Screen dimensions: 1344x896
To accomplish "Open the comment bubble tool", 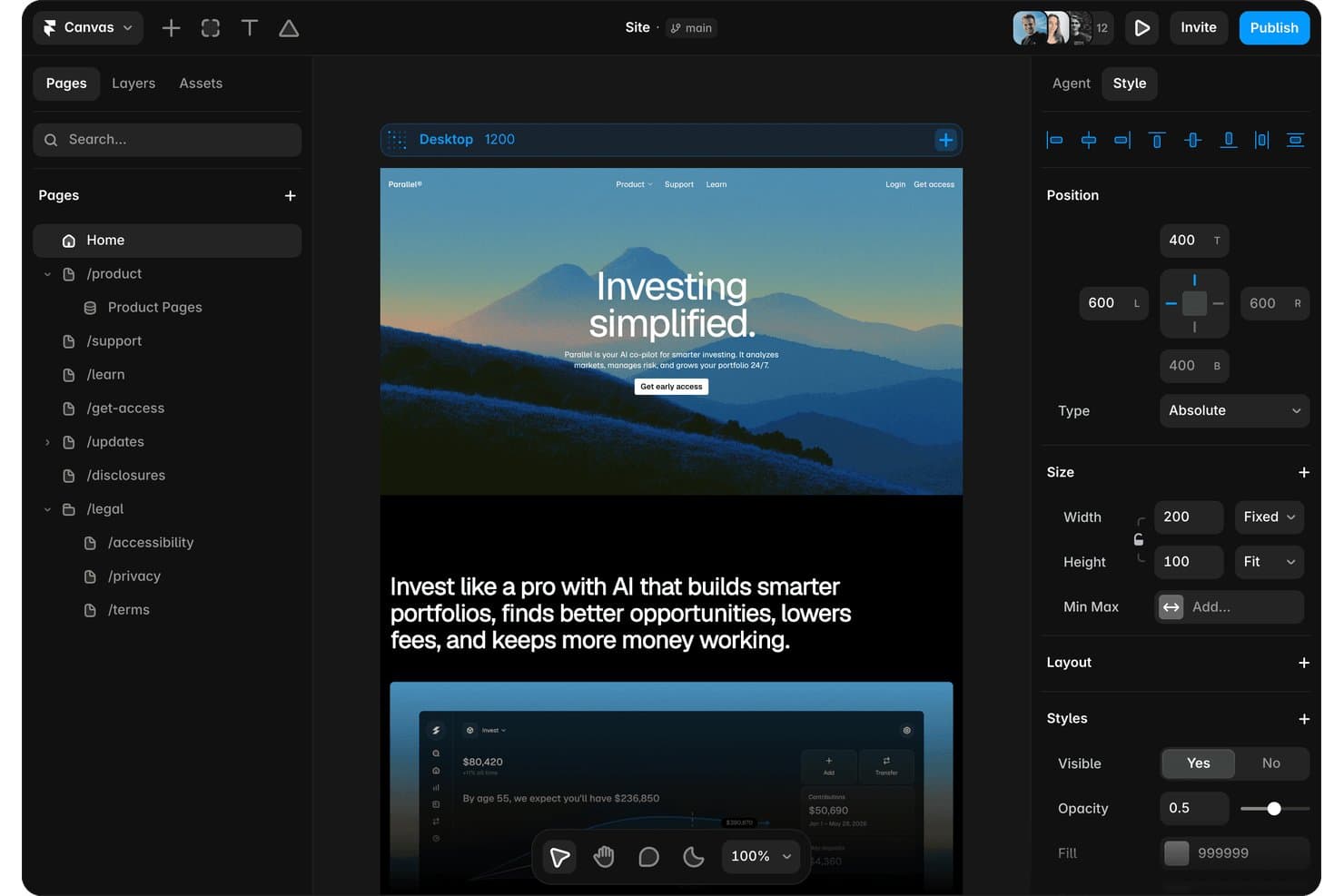I will [x=648, y=856].
